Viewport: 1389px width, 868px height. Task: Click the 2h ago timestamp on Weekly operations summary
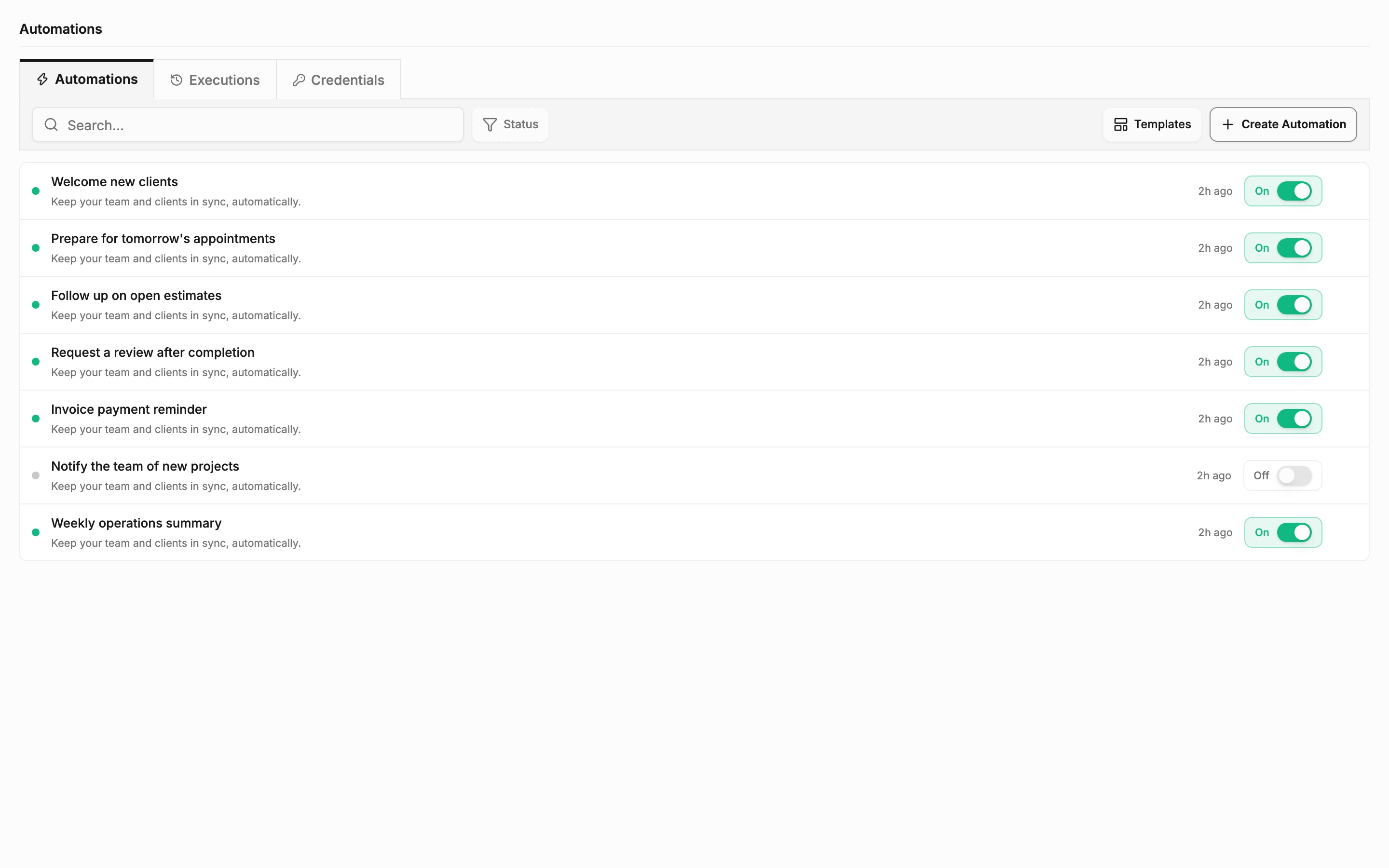coord(1215,533)
